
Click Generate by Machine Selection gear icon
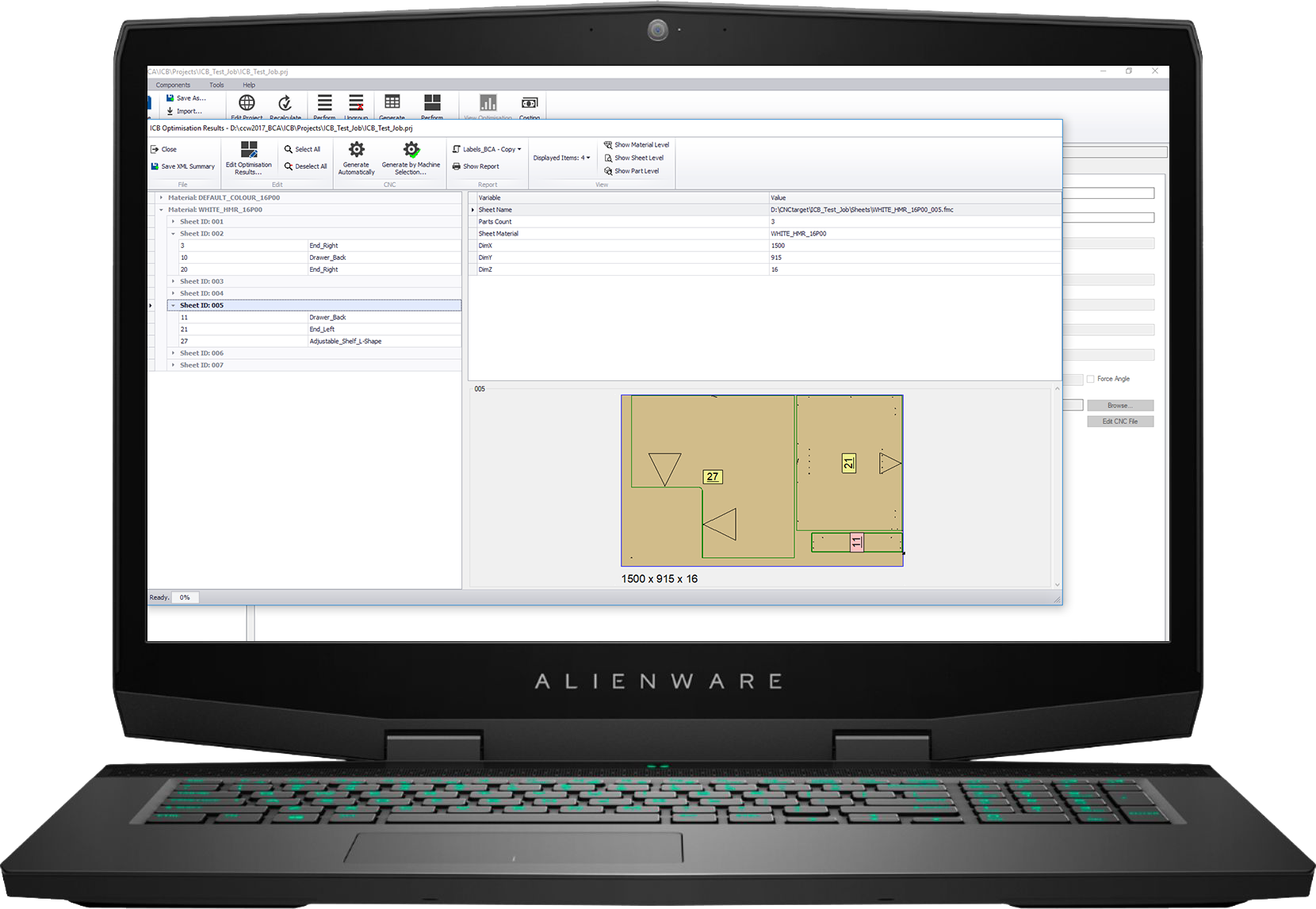pyautogui.click(x=411, y=149)
